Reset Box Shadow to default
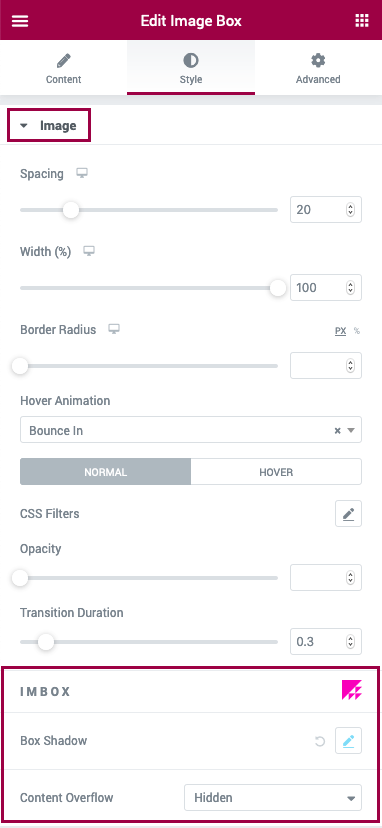This screenshot has width=382, height=828. click(320, 741)
